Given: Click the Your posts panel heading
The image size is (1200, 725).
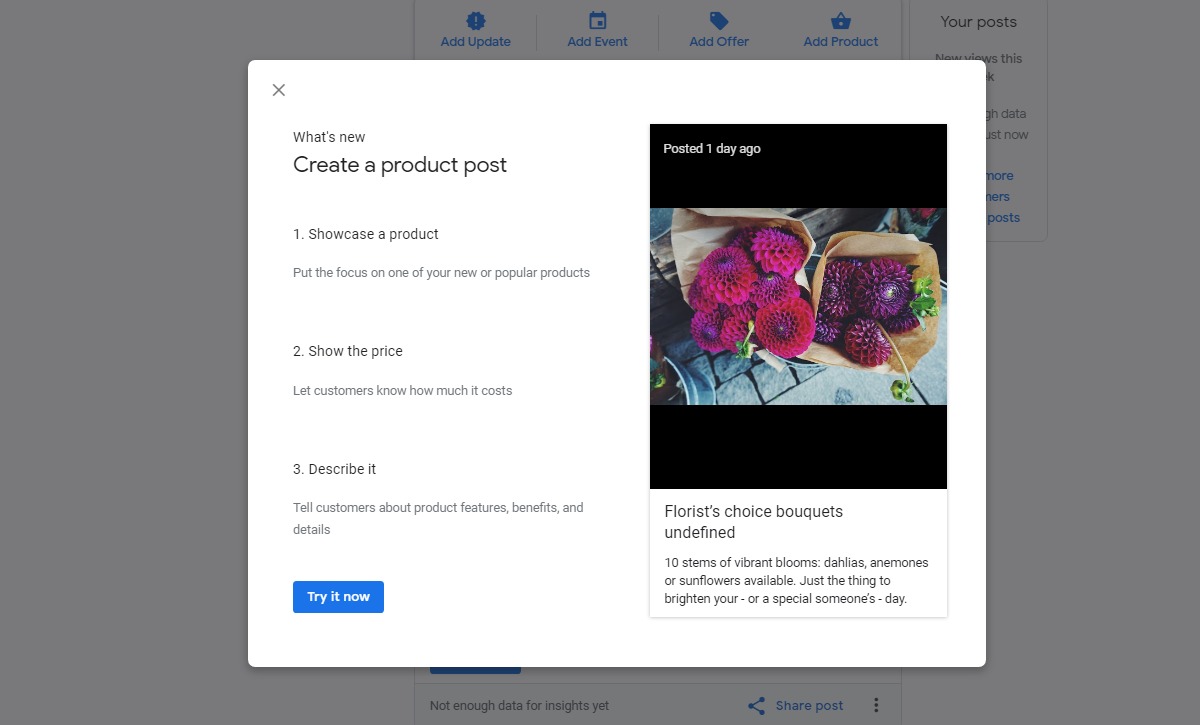Looking at the screenshot, I should click(x=977, y=21).
